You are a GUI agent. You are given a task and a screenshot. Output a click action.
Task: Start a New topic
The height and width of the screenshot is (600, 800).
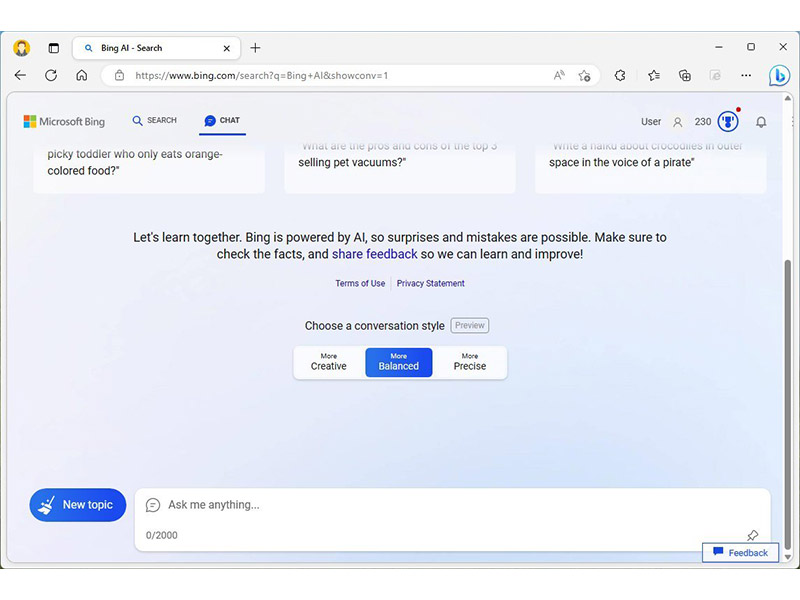78,505
